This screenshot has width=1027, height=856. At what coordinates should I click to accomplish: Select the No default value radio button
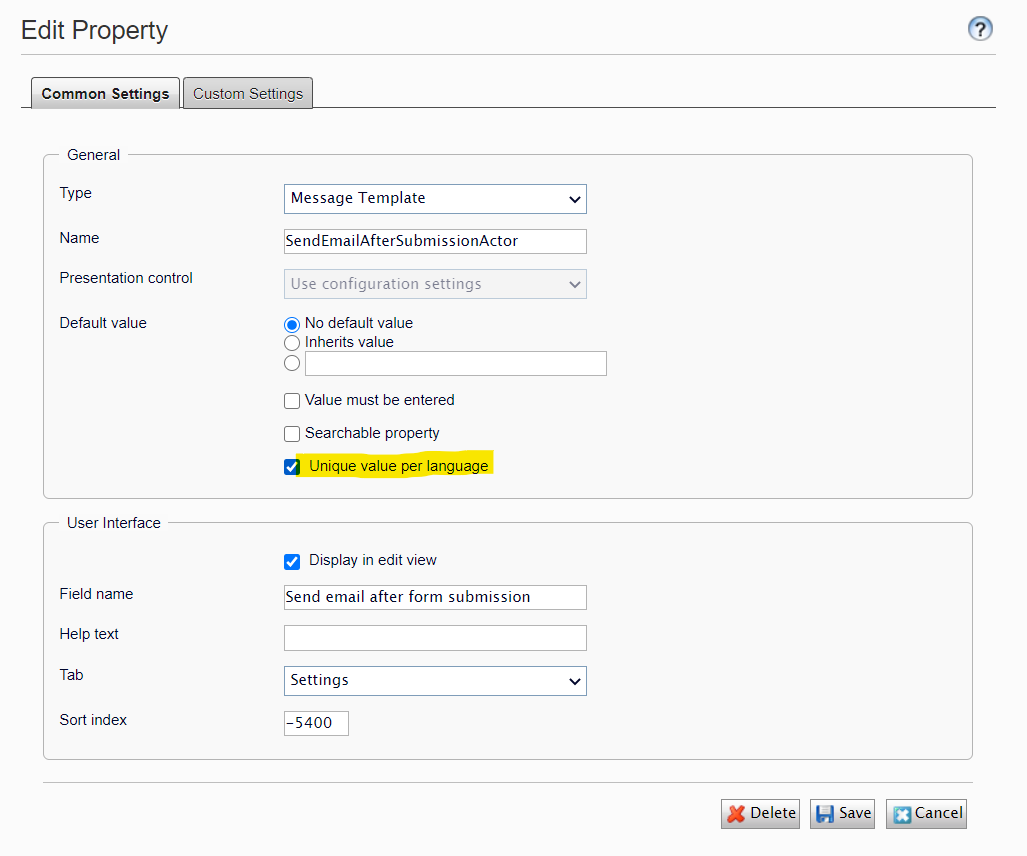(292, 324)
